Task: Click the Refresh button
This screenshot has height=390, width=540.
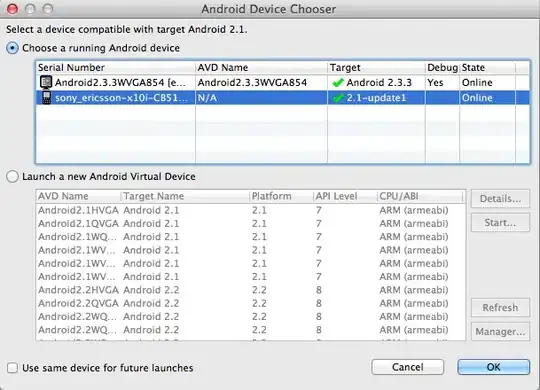Action: [x=500, y=307]
